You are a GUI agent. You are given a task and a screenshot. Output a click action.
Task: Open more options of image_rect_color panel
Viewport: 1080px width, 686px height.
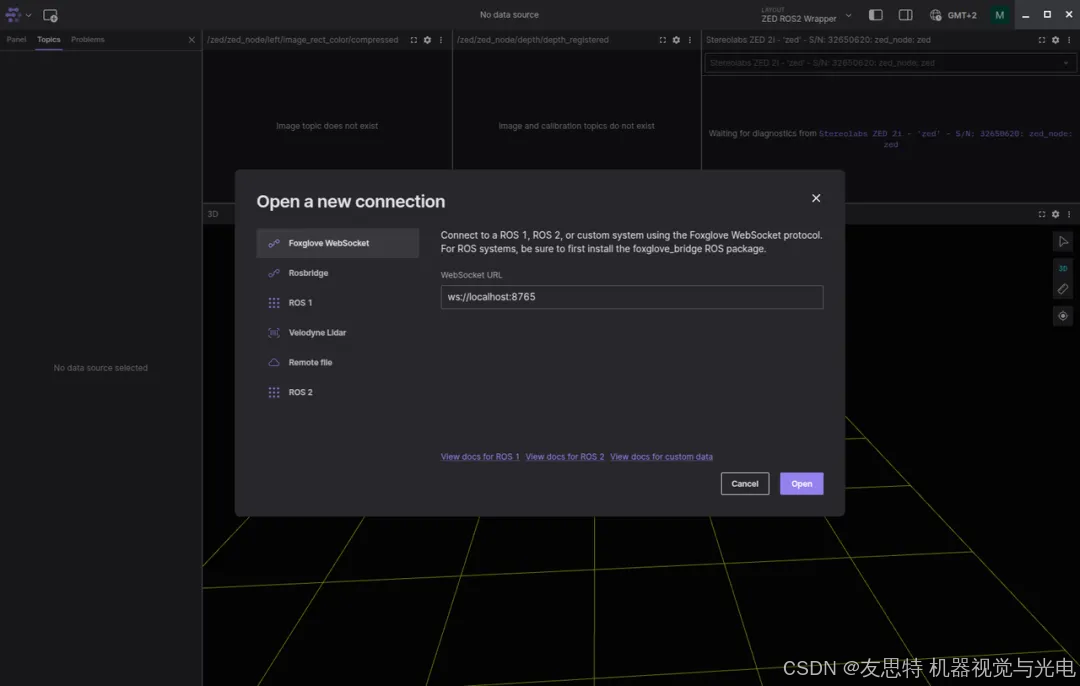[x=441, y=40]
